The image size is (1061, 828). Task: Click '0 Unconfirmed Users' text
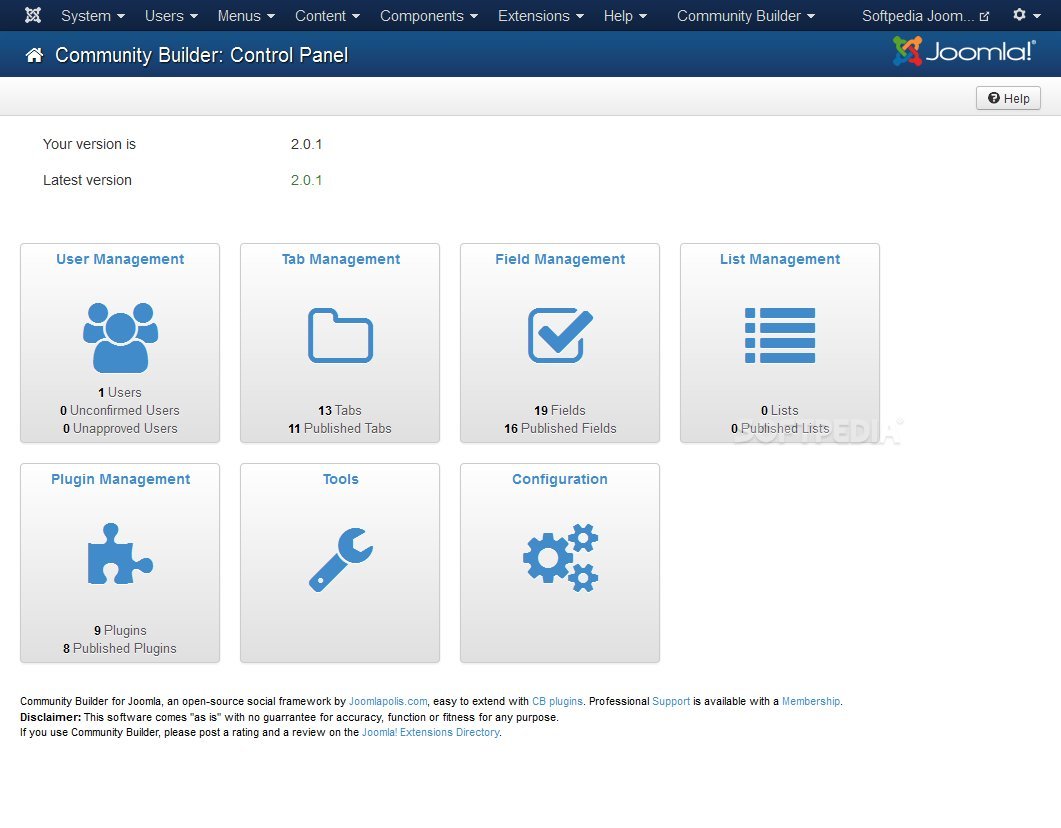[120, 411]
